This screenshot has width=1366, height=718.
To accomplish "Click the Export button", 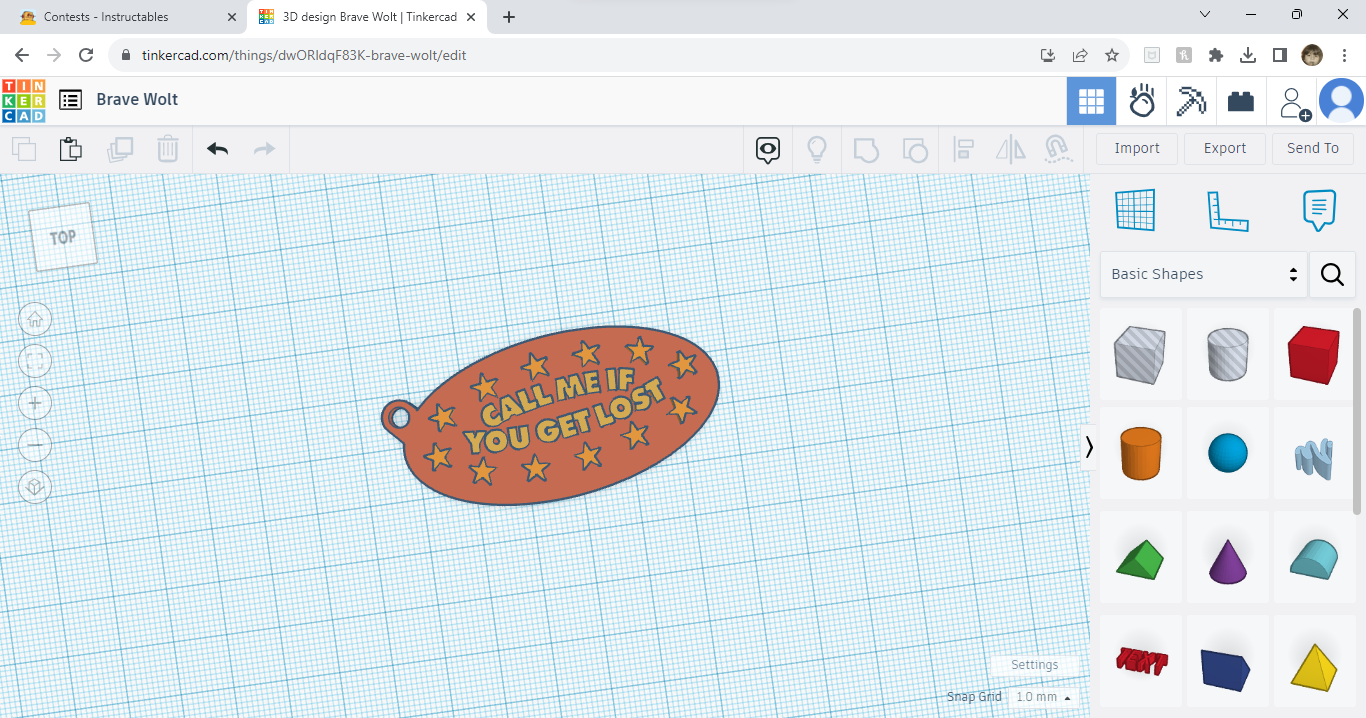I will (1225, 148).
